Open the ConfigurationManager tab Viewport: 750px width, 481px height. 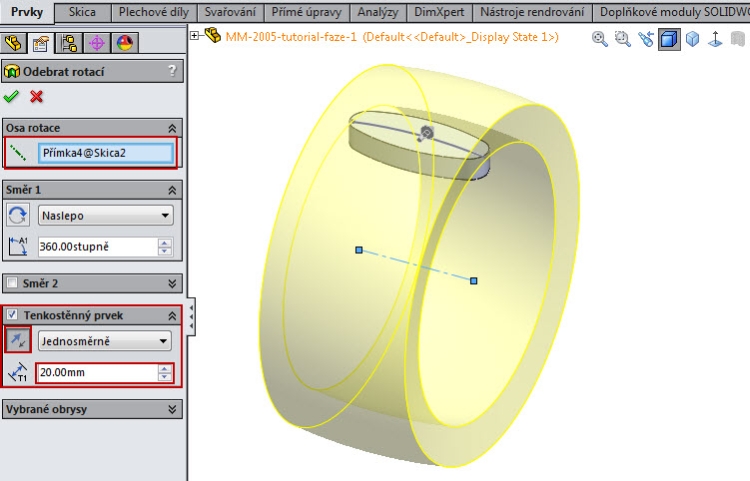click(68, 44)
